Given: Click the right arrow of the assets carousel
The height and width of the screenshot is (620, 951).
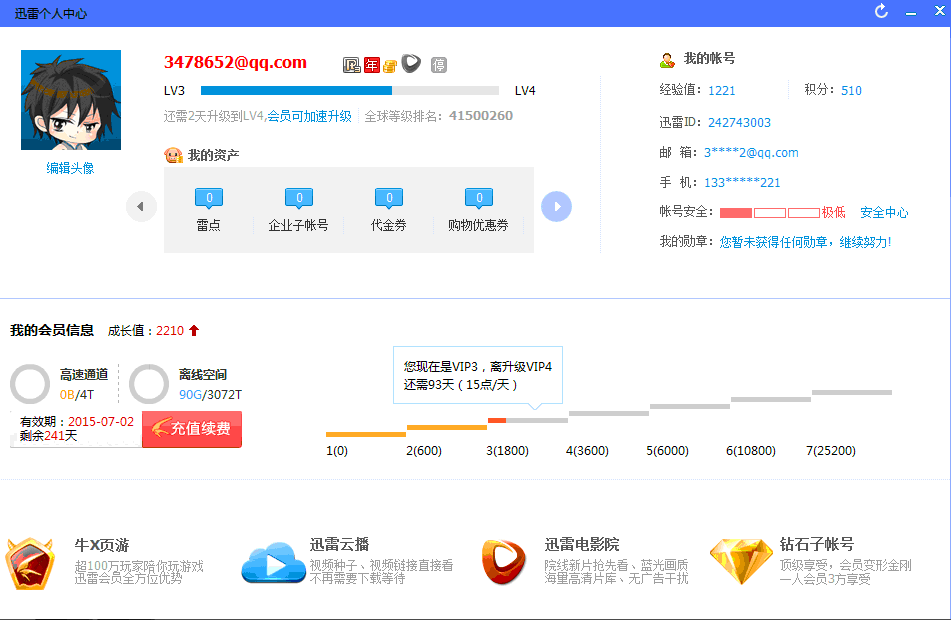Looking at the screenshot, I should point(556,206).
